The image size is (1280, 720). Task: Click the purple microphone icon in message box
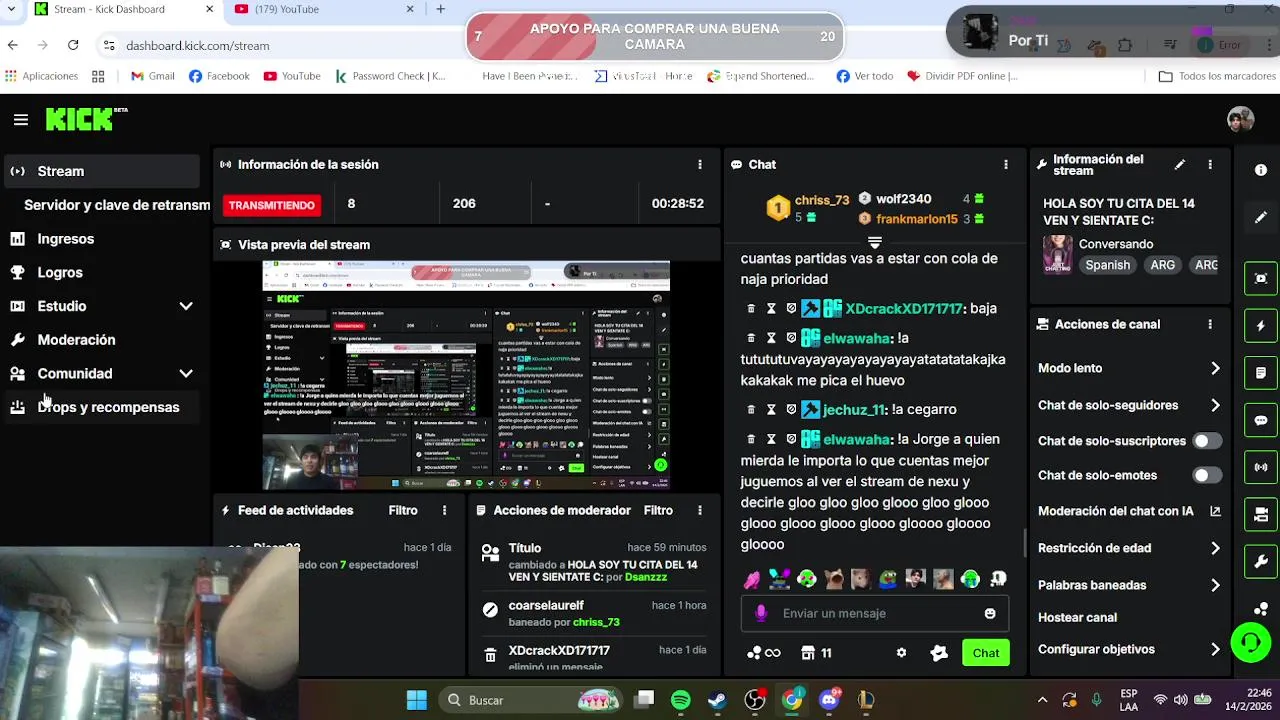pyautogui.click(x=761, y=613)
